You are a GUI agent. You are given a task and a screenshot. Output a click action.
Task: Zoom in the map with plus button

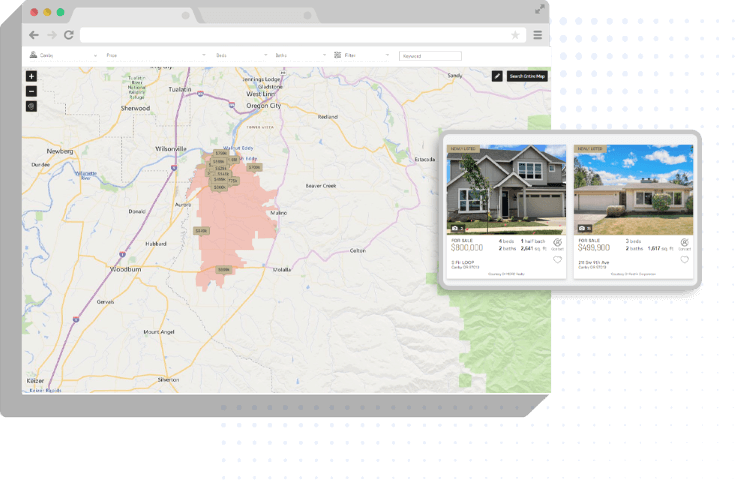point(31,76)
